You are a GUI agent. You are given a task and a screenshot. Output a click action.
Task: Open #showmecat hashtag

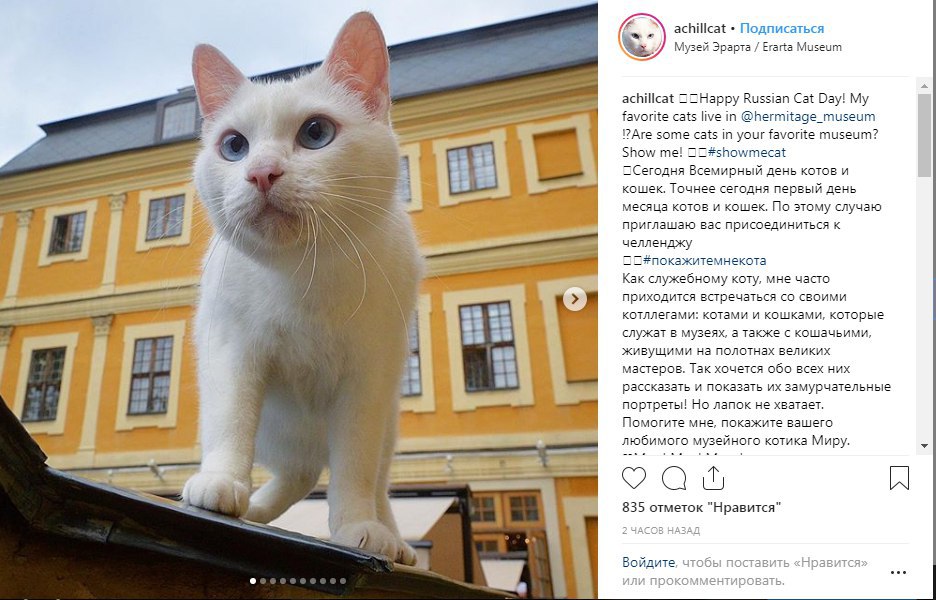pyautogui.click(x=746, y=152)
